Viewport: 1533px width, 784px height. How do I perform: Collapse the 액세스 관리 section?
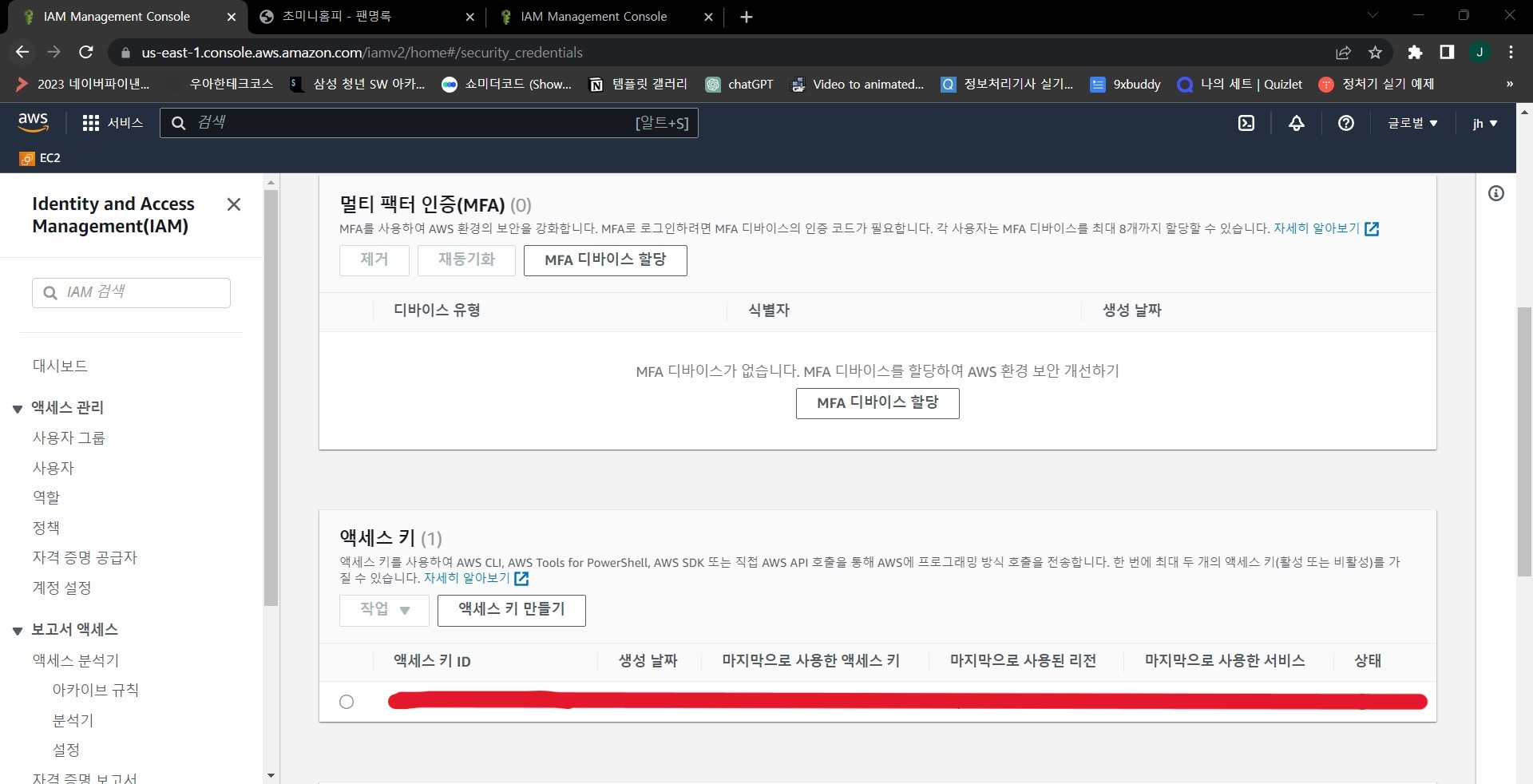(x=18, y=409)
